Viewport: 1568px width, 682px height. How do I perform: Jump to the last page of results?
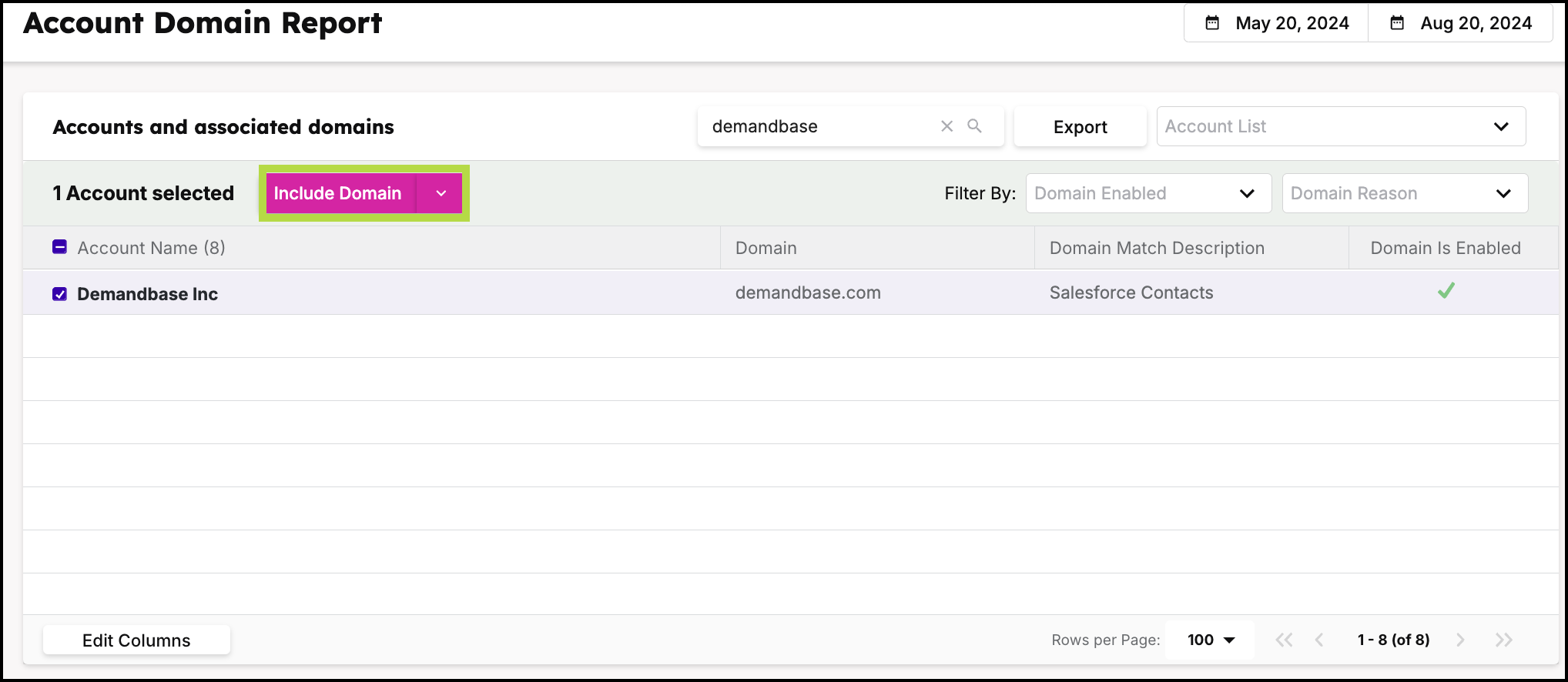click(1503, 640)
